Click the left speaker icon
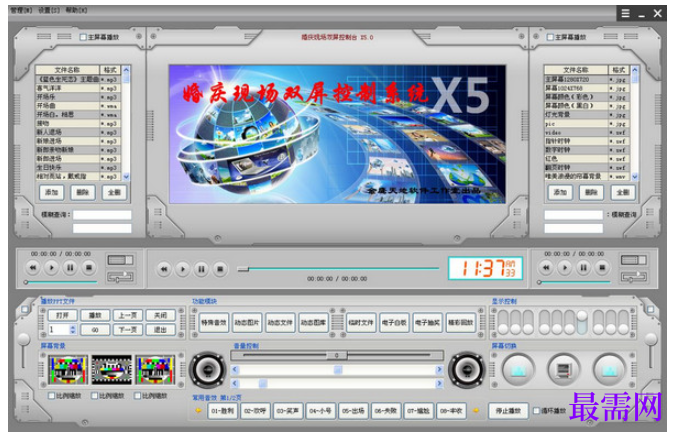 [x=208, y=370]
